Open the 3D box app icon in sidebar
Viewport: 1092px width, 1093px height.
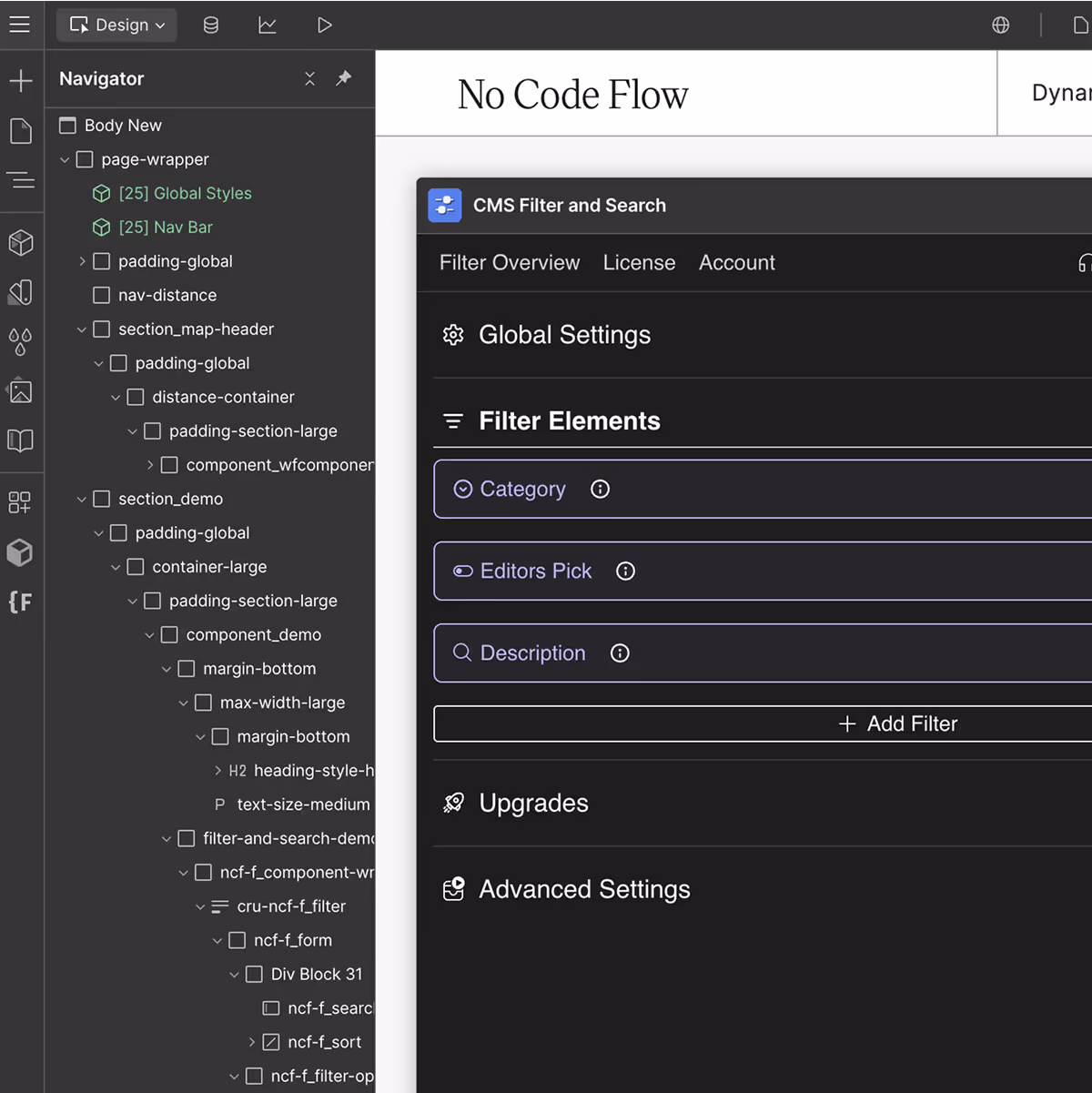[x=20, y=552]
